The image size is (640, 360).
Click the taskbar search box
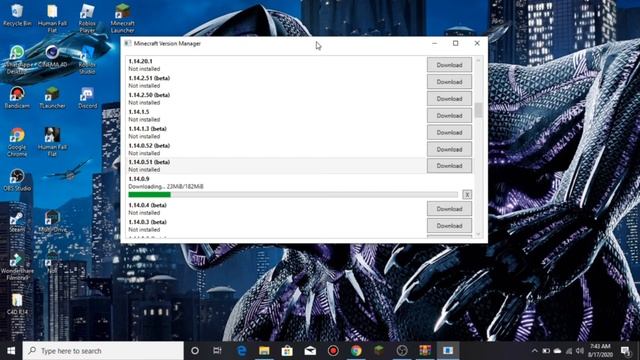coord(103,351)
